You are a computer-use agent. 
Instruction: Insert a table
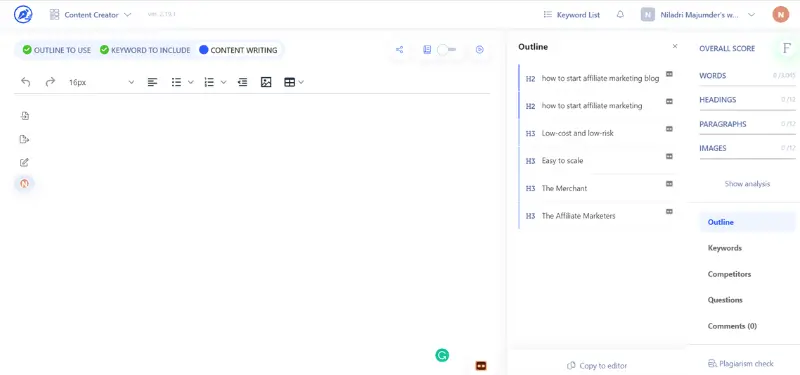(x=289, y=82)
